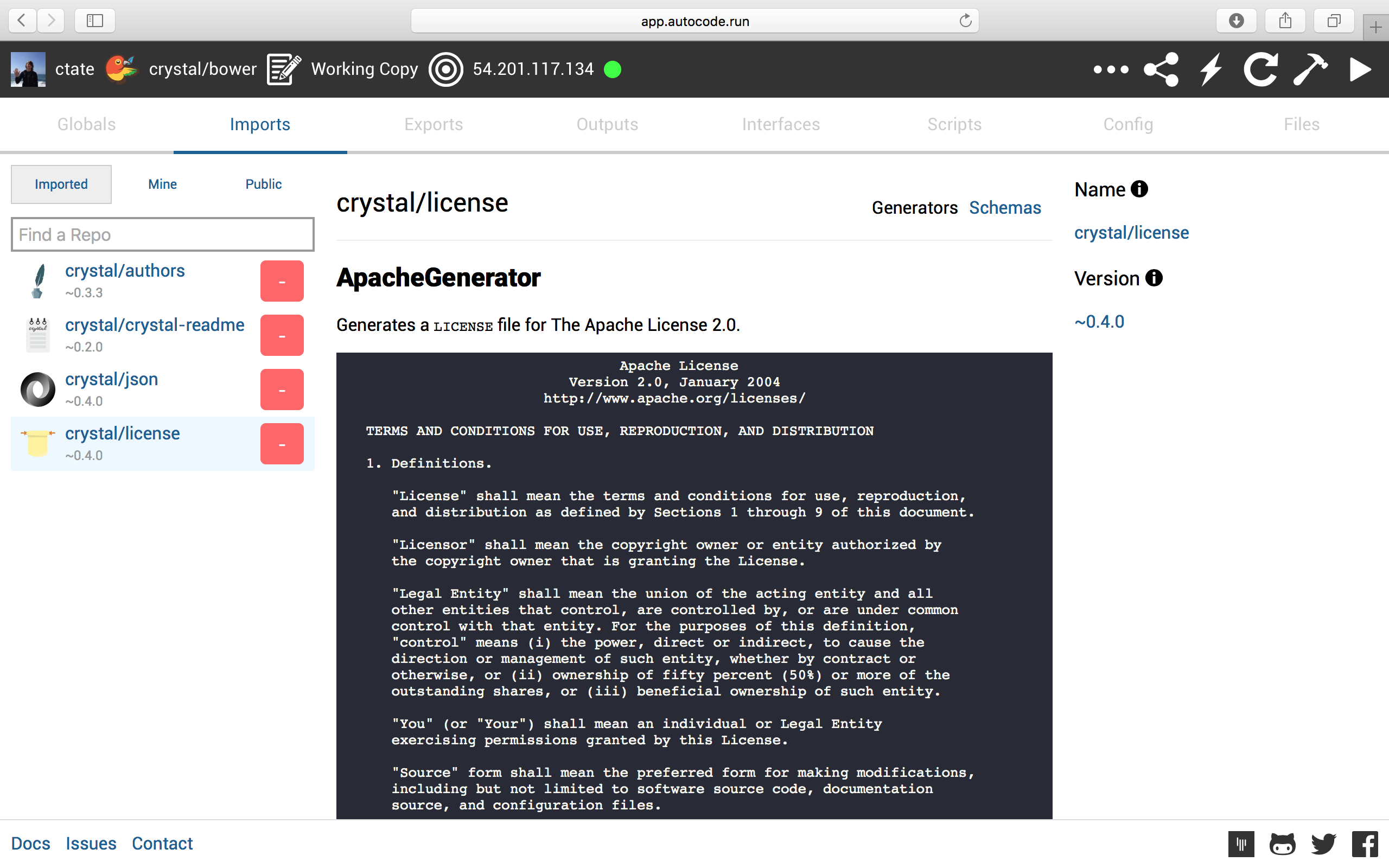Click the target icon beside IP address
The height and width of the screenshot is (868, 1389).
pos(446,69)
